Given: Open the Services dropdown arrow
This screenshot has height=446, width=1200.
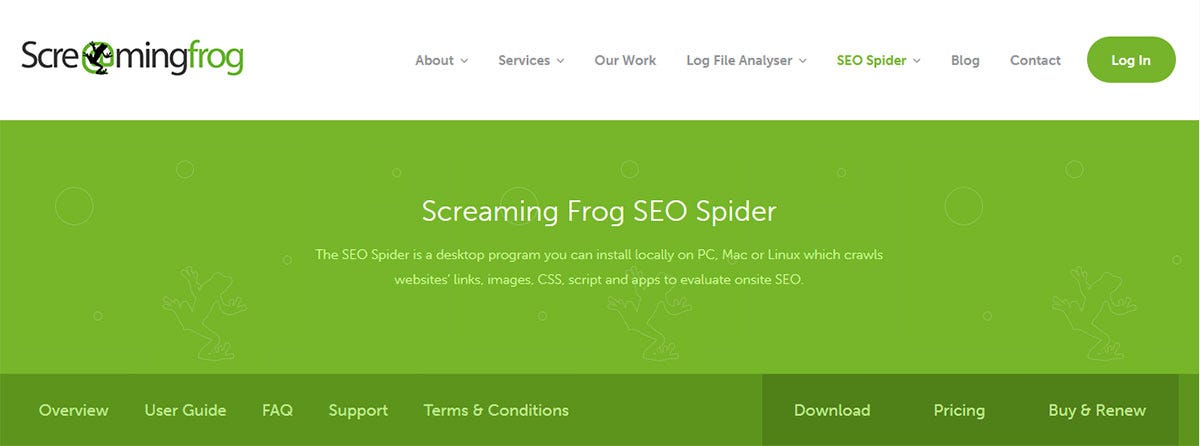Looking at the screenshot, I should click(x=560, y=61).
